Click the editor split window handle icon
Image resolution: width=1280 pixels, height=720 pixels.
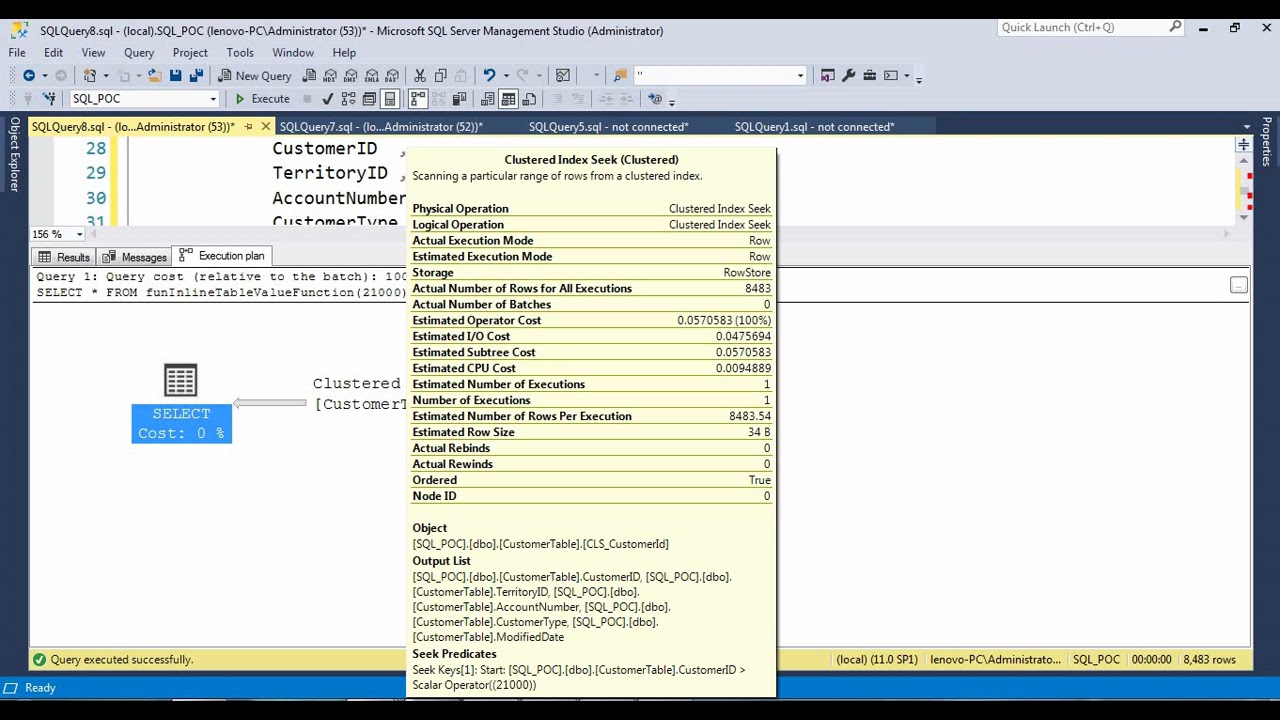(1243, 146)
